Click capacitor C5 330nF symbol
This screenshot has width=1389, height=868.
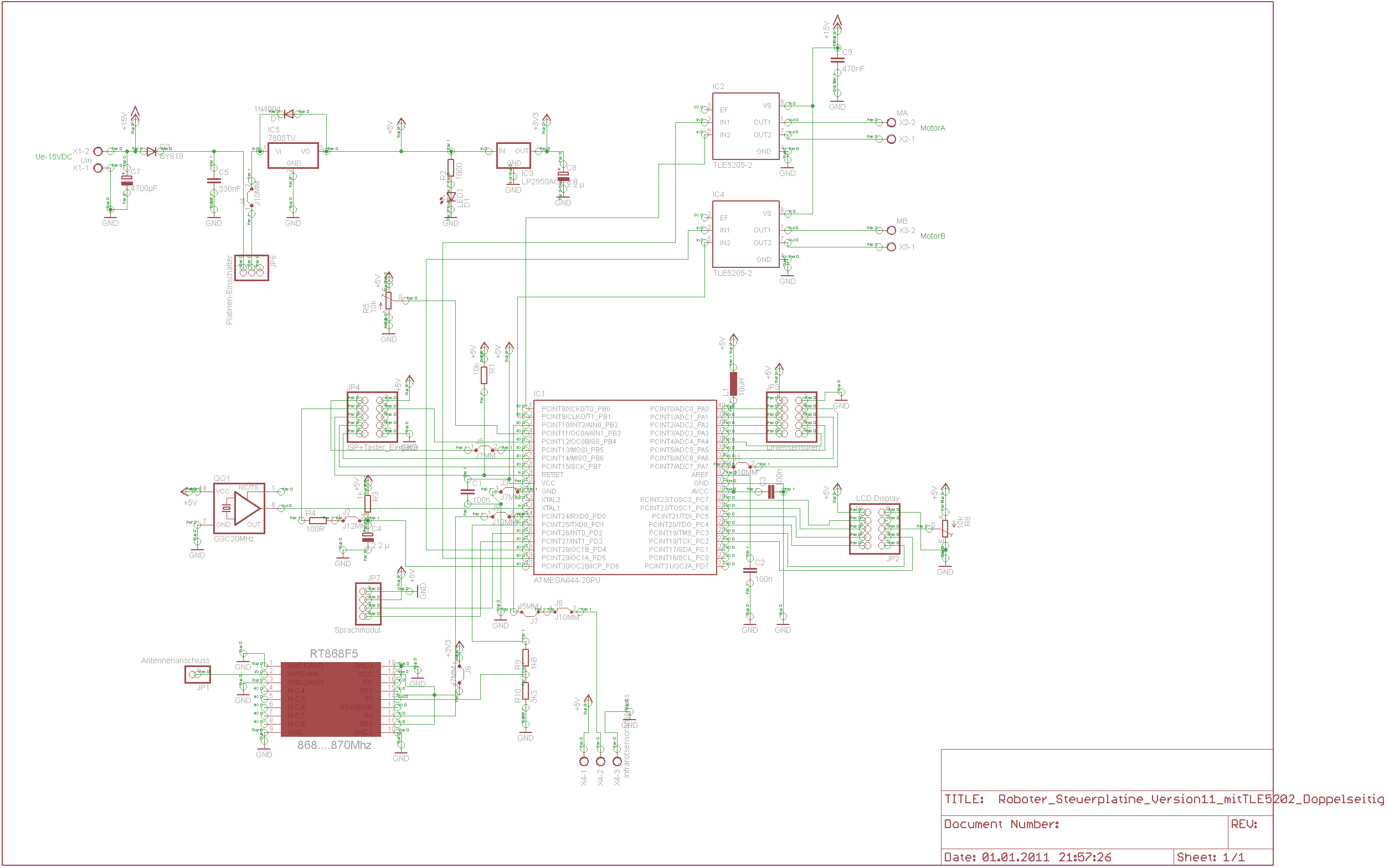coord(214,180)
